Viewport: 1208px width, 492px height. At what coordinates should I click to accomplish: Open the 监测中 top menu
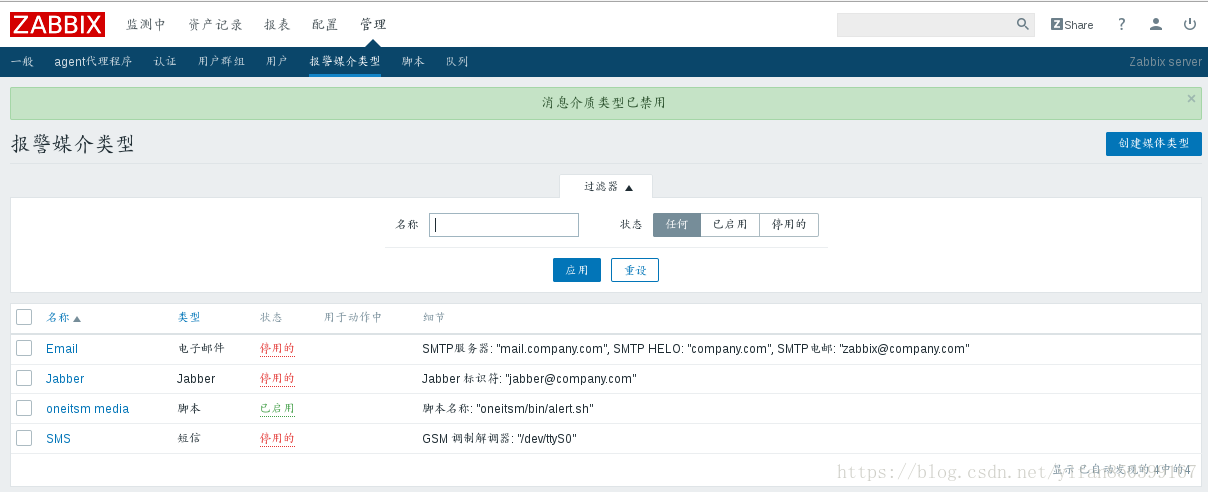[147, 25]
